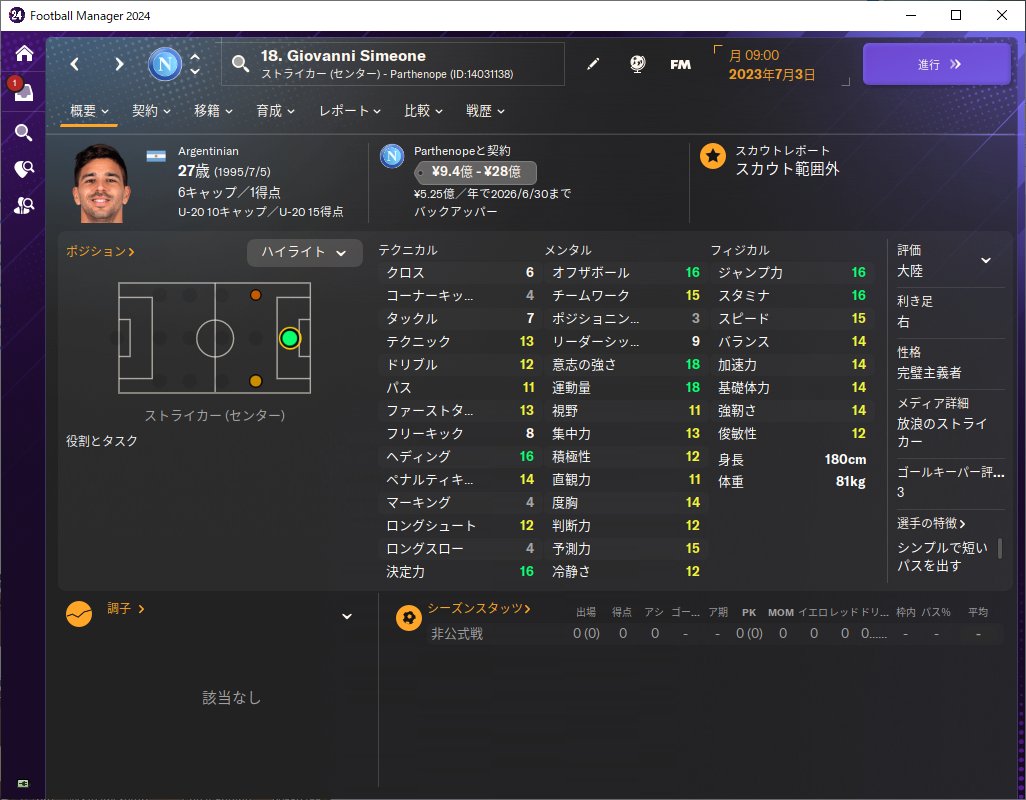Click the player search field
Image resolution: width=1026 pixels, height=800 pixels.
[393, 64]
